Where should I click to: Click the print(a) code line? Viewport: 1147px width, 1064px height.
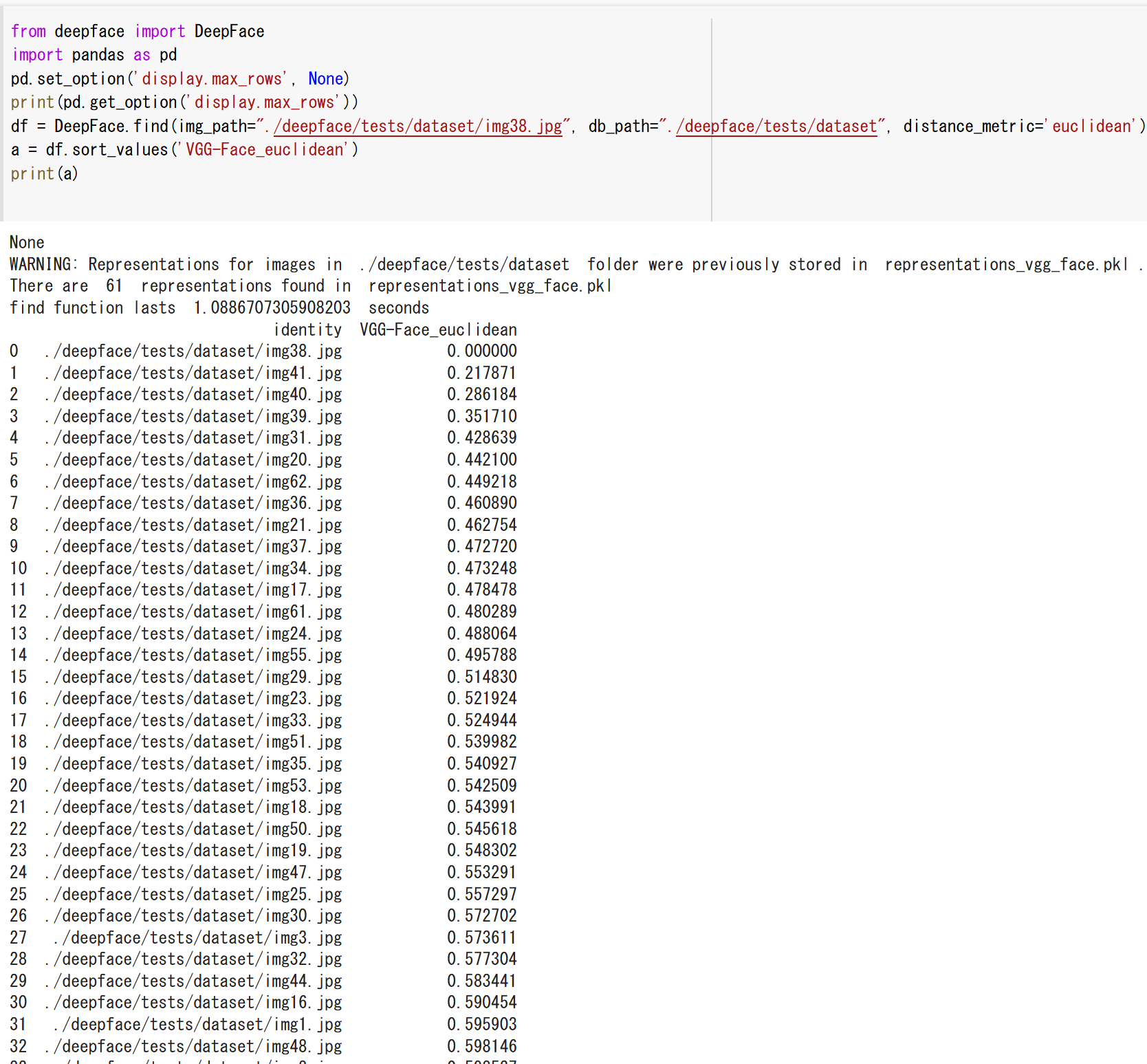point(45,174)
